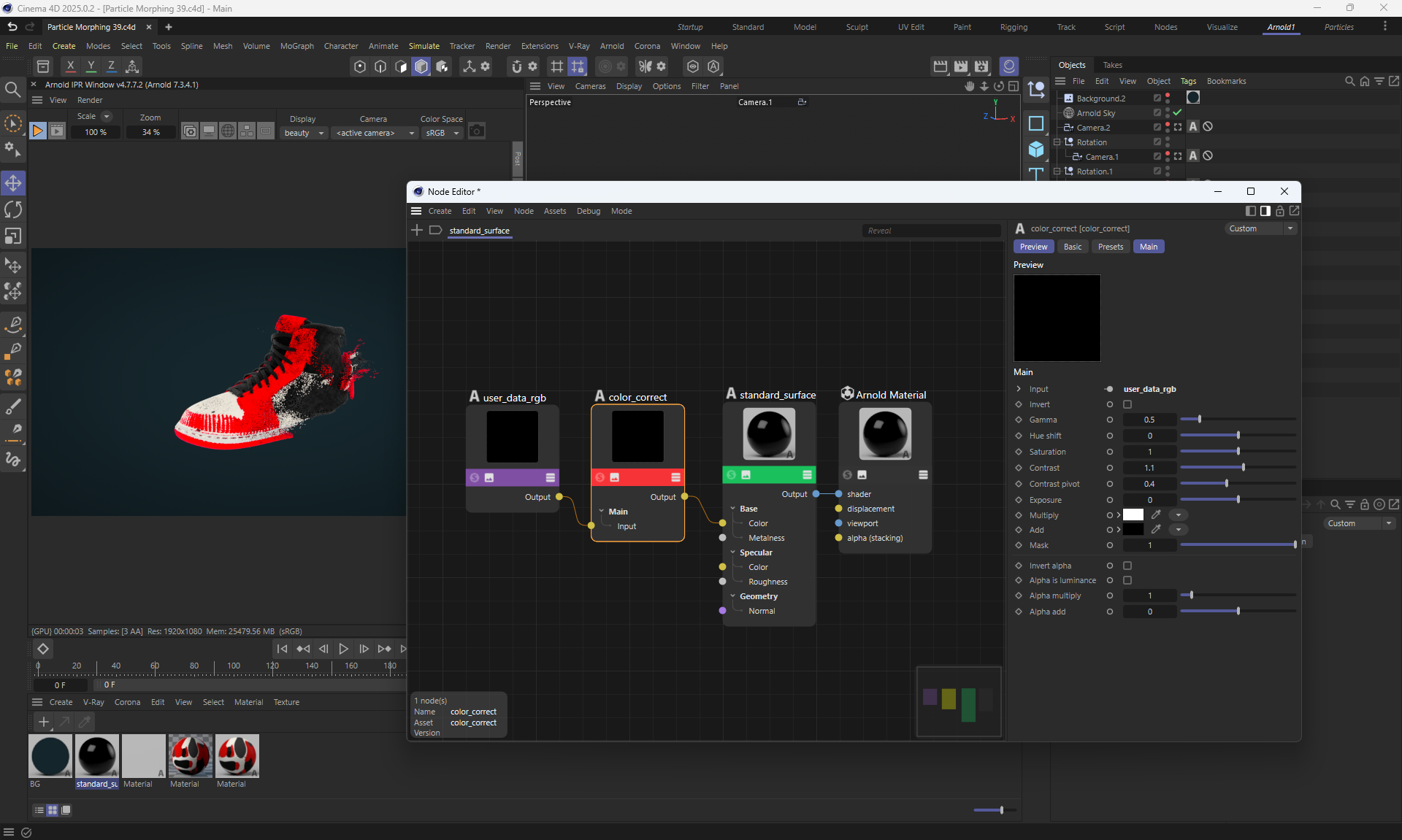Click the timeline play forward button
This screenshot has width=1402, height=840.
(343, 649)
